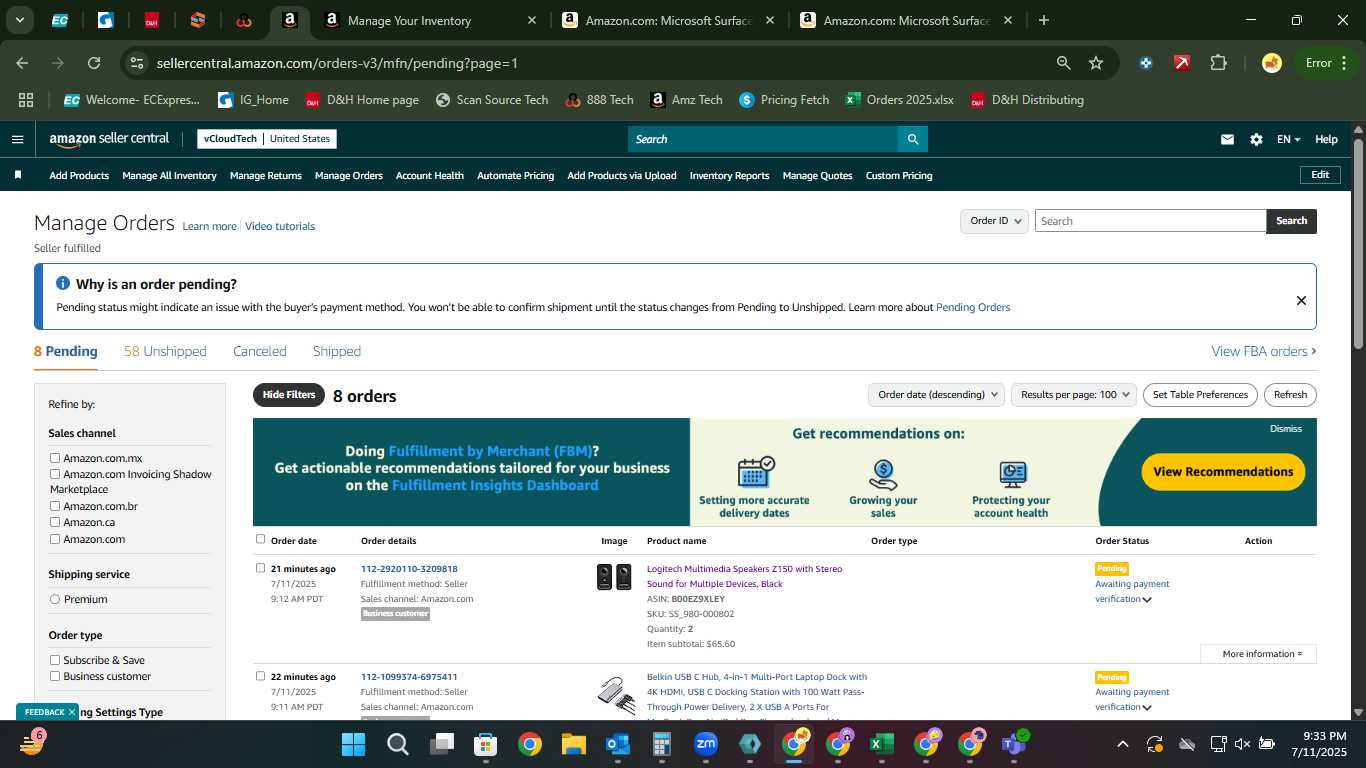The image size is (1366, 768).
Task: Open Calculator from the taskbar
Action: (661, 744)
